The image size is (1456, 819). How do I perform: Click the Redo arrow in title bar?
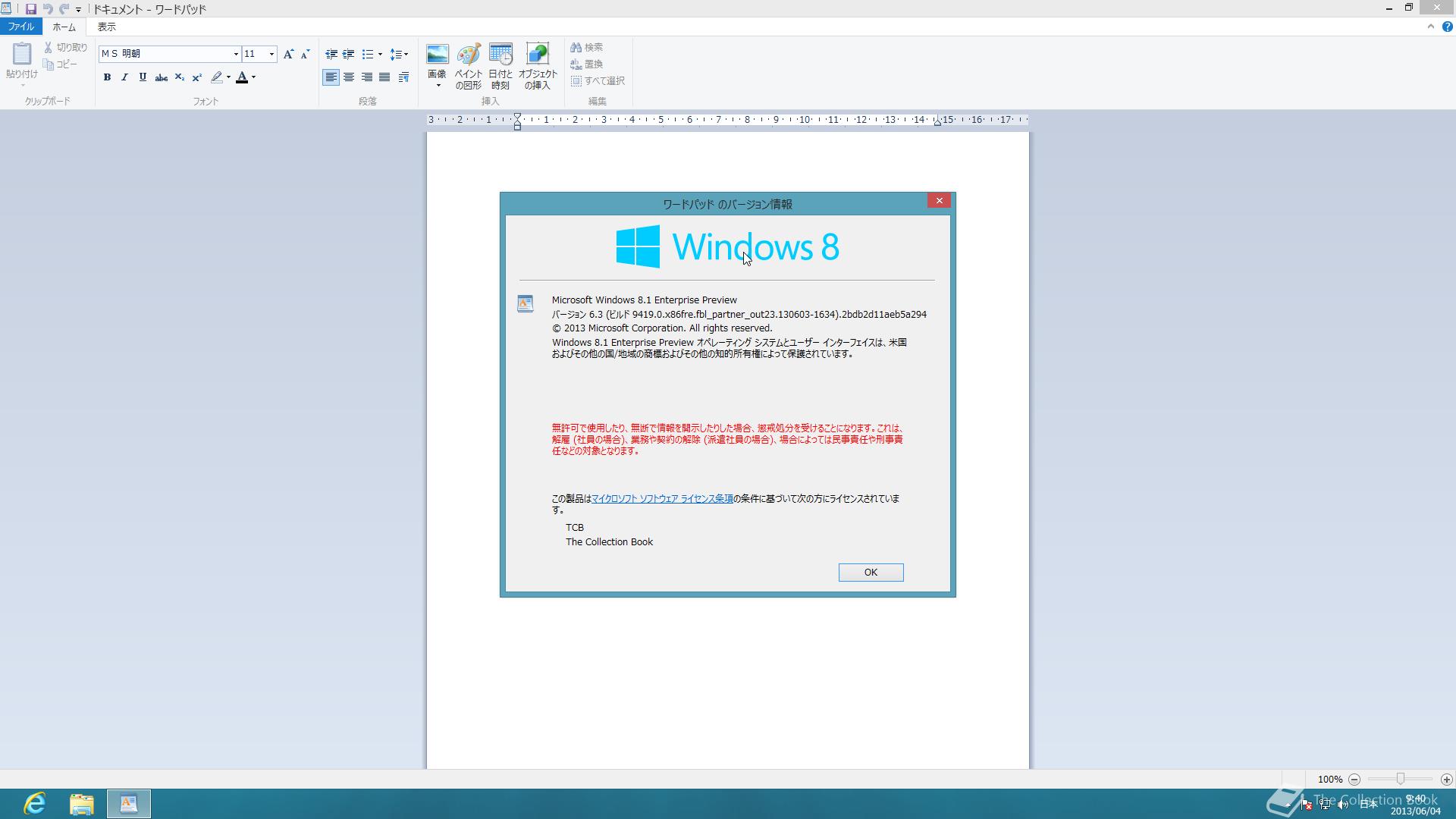64,9
